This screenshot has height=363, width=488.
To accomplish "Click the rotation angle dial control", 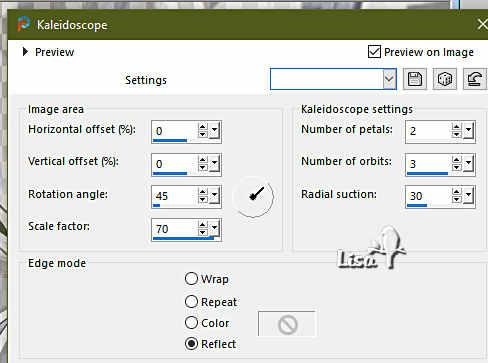I will click(253, 196).
